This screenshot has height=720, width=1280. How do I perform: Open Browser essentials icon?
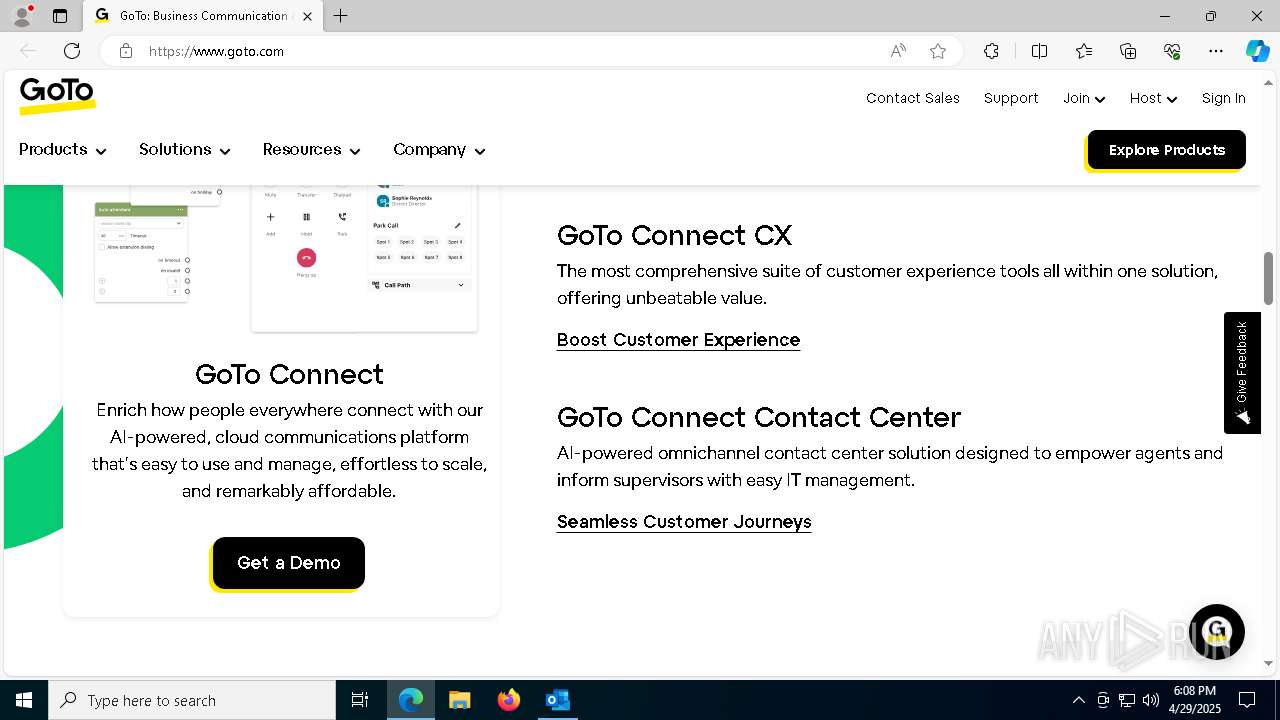click(x=1172, y=51)
